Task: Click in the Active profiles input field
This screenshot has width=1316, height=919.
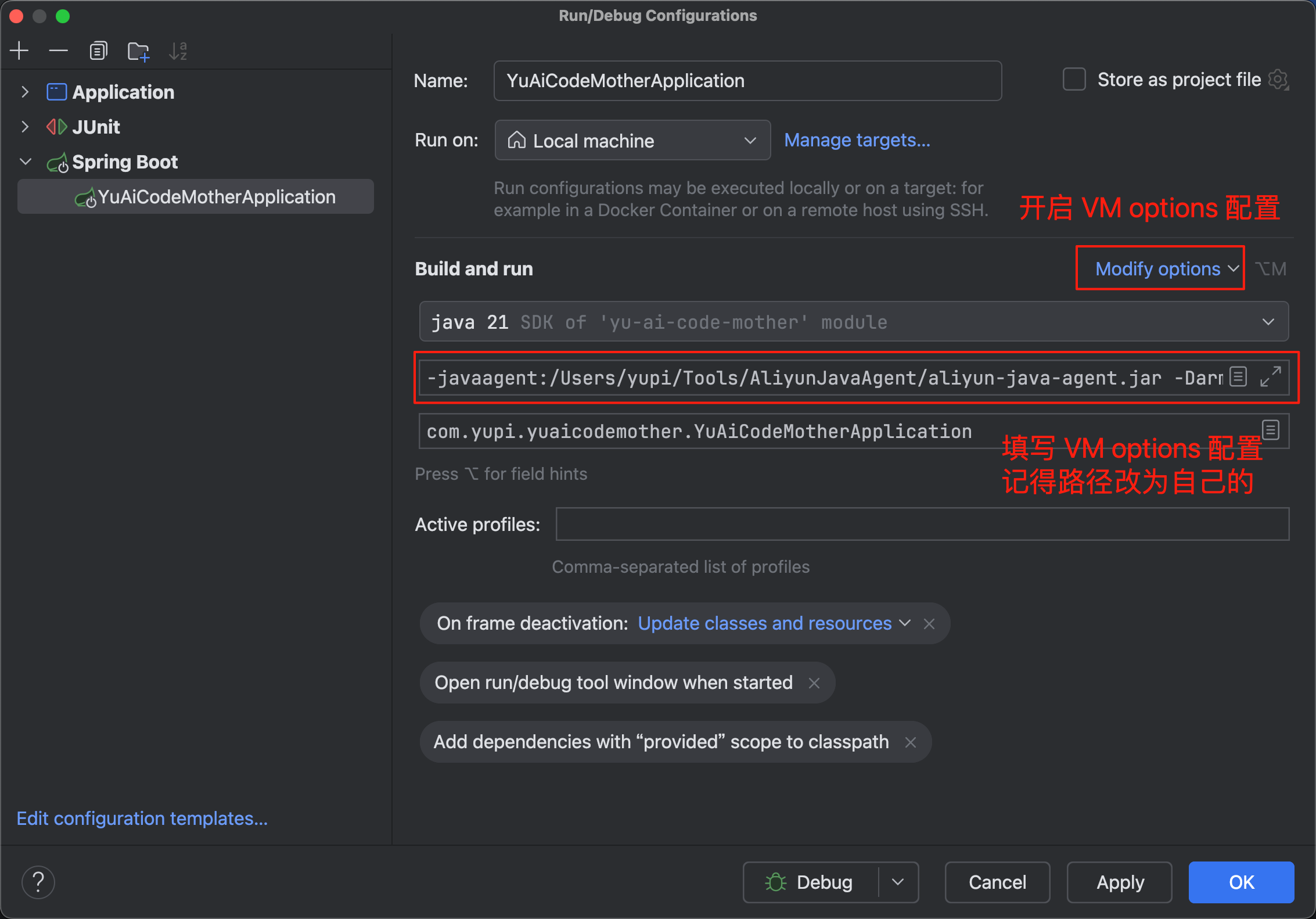Action: [922, 524]
